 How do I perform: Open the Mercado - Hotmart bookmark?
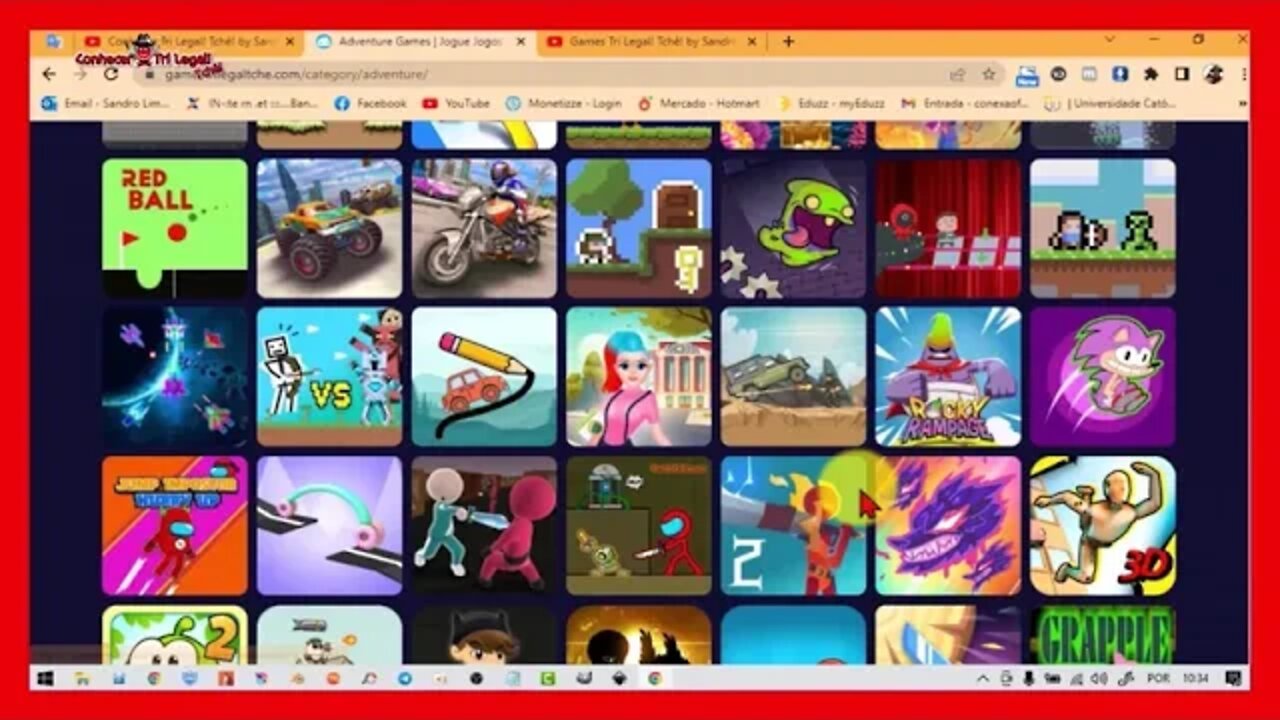point(699,103)
